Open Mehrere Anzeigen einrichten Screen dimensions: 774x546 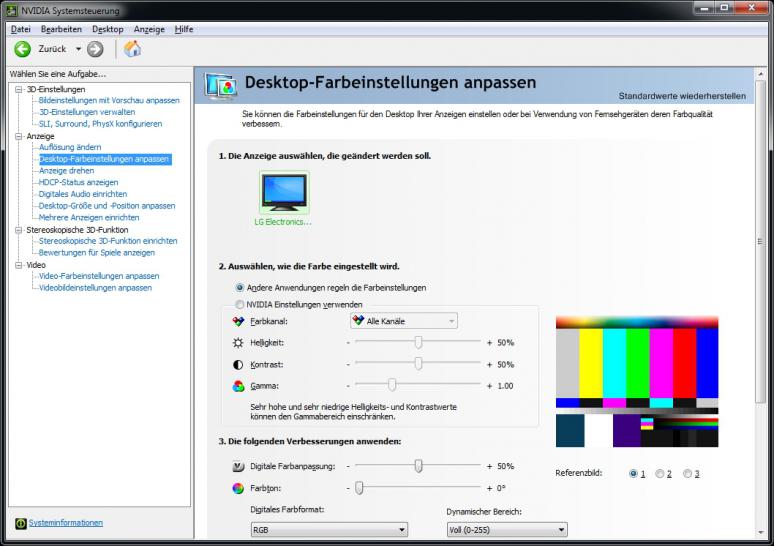(x=89, y=218)
